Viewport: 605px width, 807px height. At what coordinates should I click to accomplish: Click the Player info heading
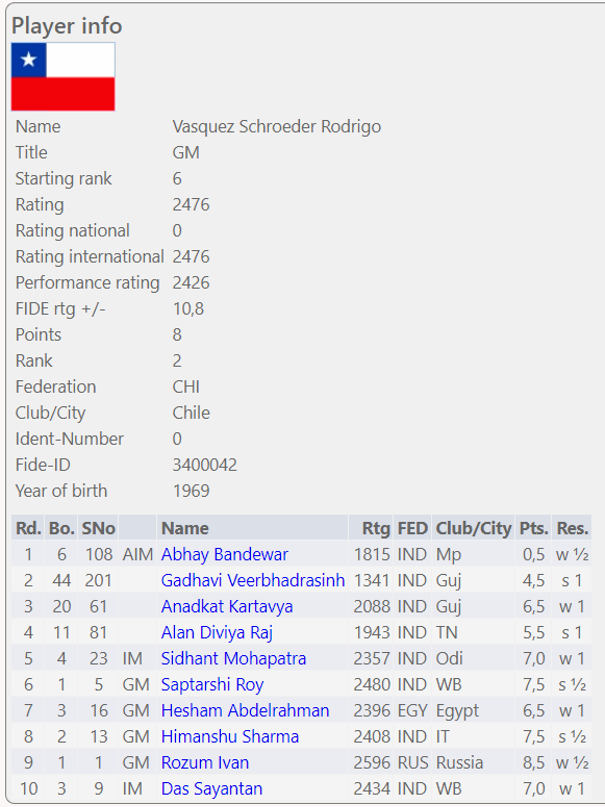click(x=67, y=25)
